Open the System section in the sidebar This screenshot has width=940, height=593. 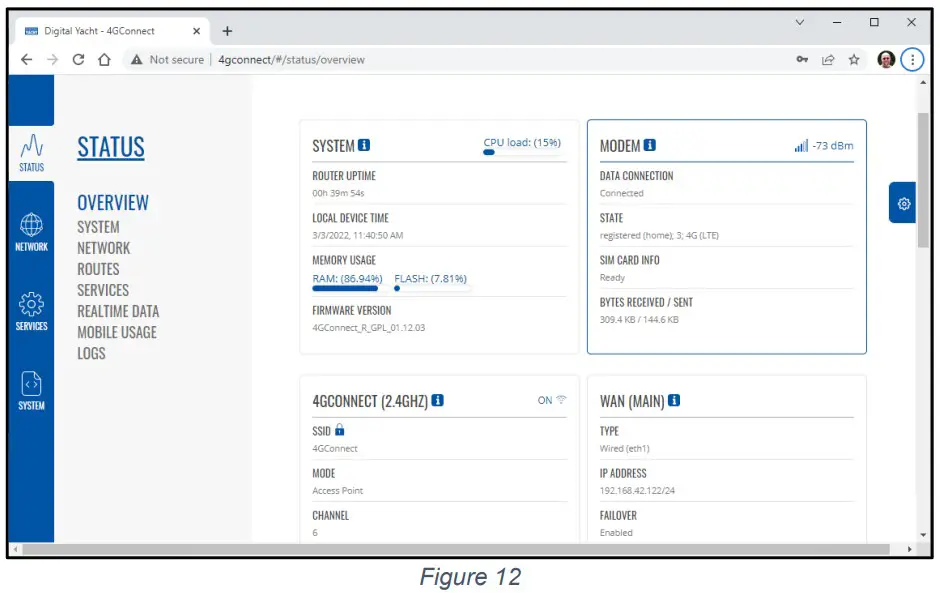(x=31, y=391)
